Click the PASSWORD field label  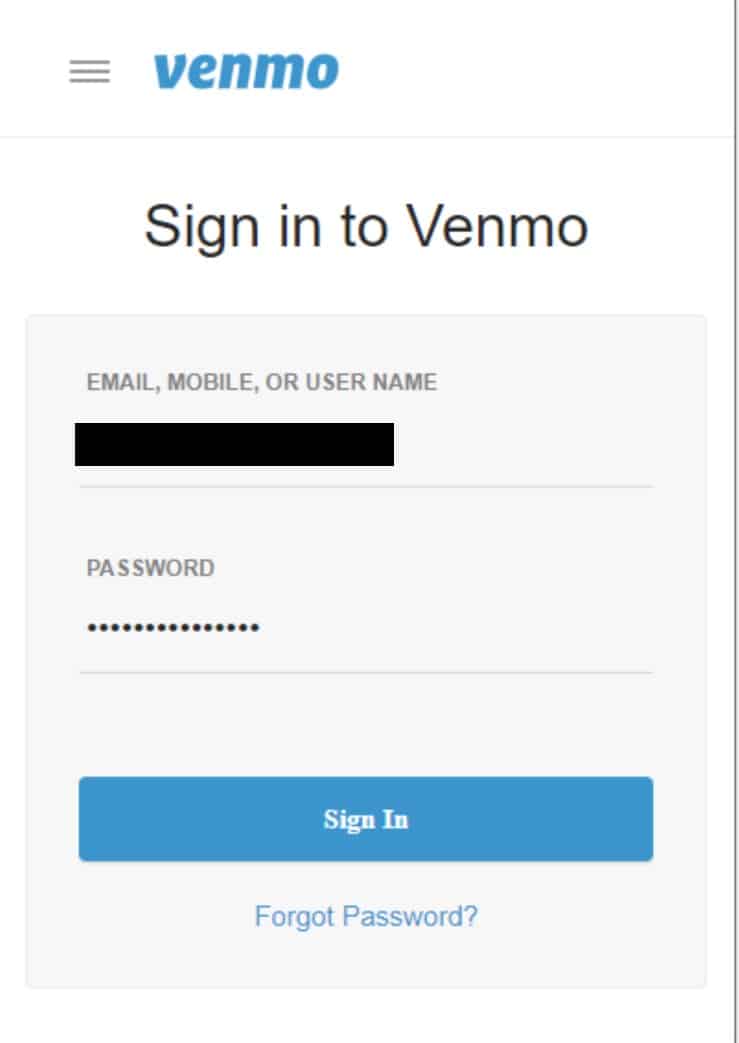coord(150,568)
